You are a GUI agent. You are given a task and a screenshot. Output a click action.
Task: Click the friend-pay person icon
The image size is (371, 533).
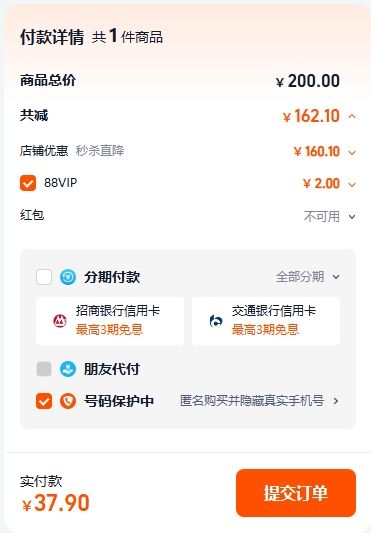coord(68,369)
